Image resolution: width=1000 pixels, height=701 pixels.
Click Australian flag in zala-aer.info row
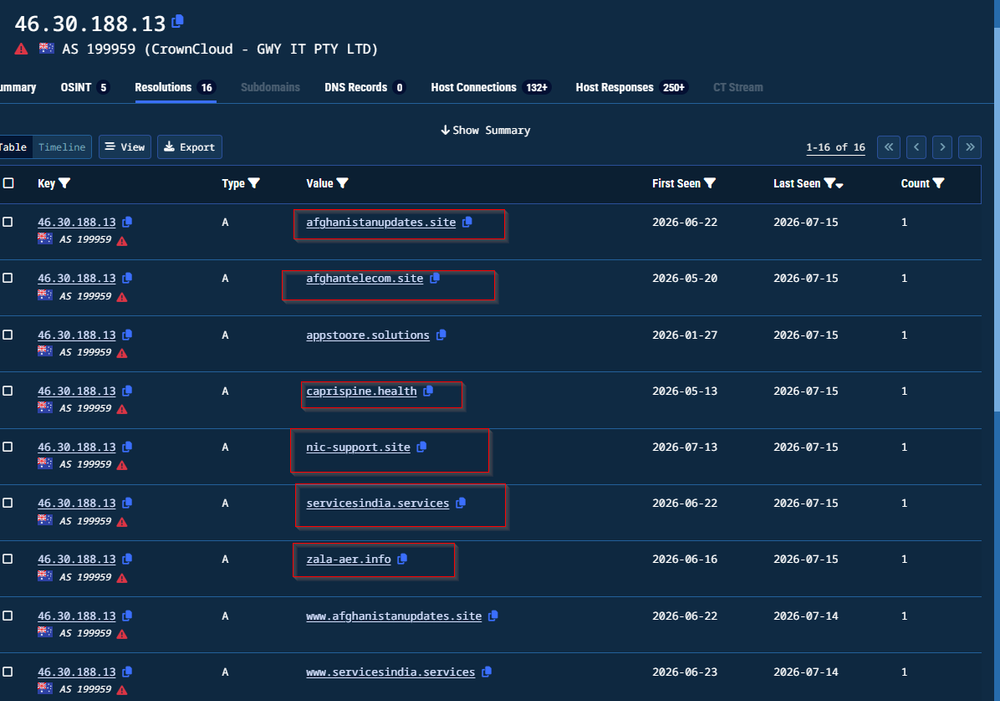click(x=45, y=575)
